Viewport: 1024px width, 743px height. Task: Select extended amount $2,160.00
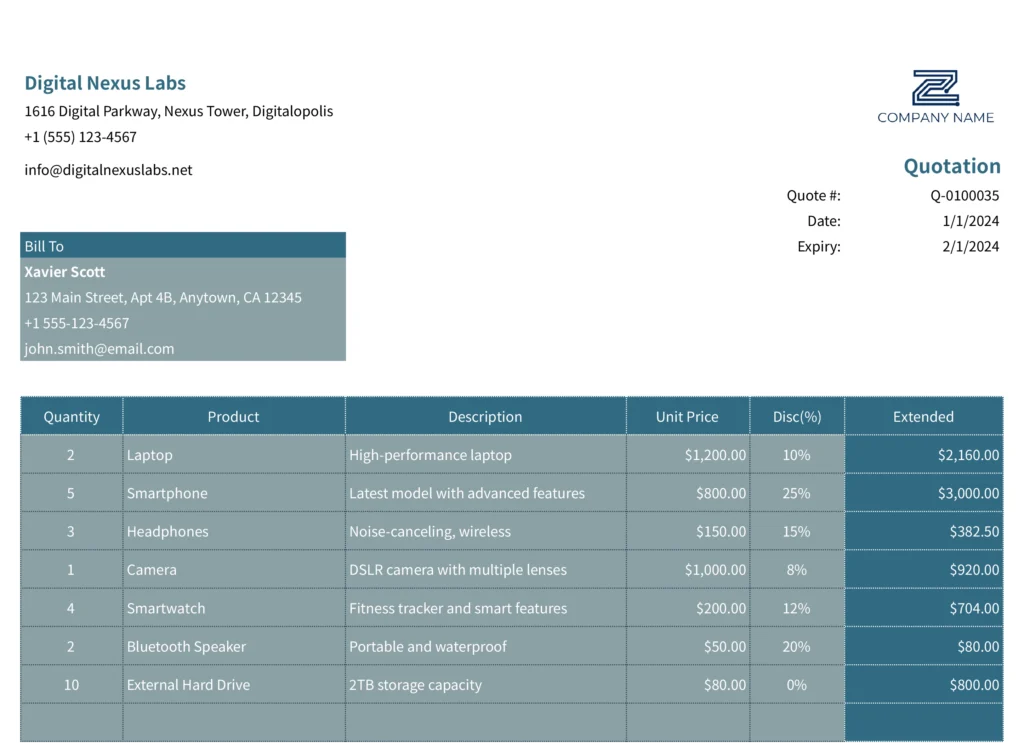923,454
